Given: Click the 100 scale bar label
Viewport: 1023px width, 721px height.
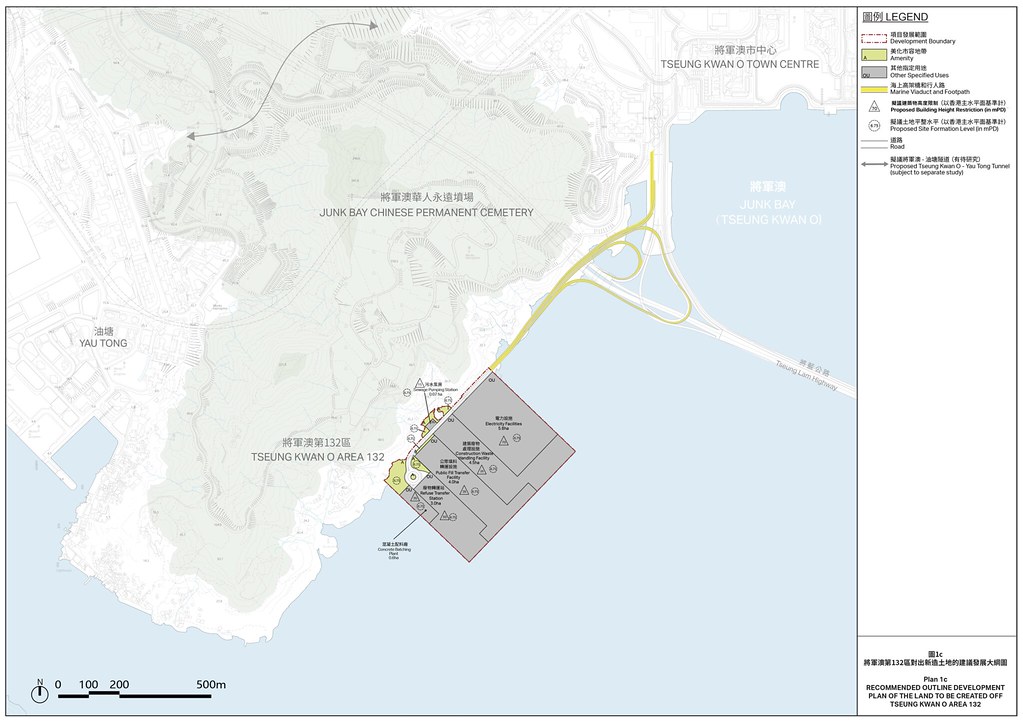Looking at the screenshot, I should (89, 684).
